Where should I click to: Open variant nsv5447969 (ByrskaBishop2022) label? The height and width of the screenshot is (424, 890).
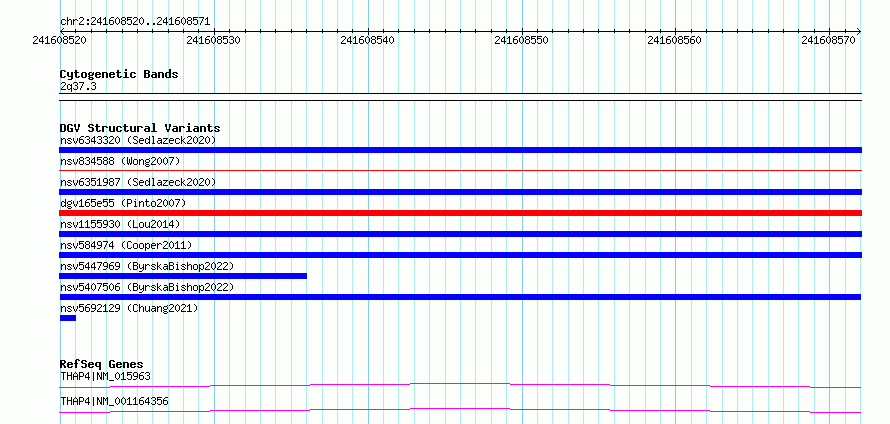(147, 266)
